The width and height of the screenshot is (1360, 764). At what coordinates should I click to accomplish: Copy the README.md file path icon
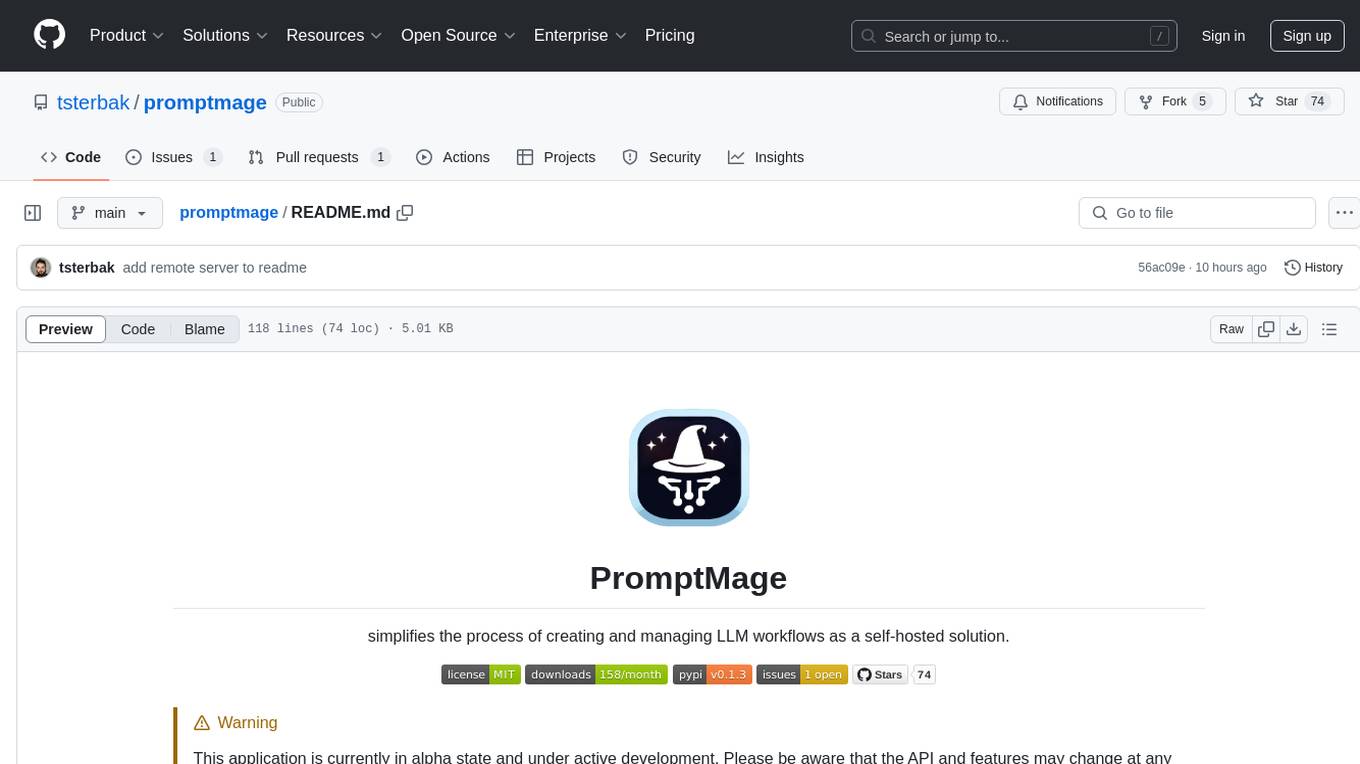pos(405,212)
